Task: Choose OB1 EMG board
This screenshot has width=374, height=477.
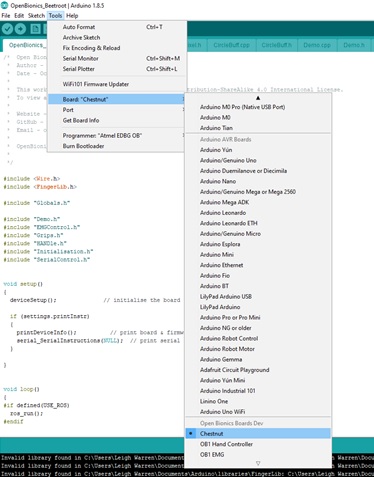Action: pos(258,455)
